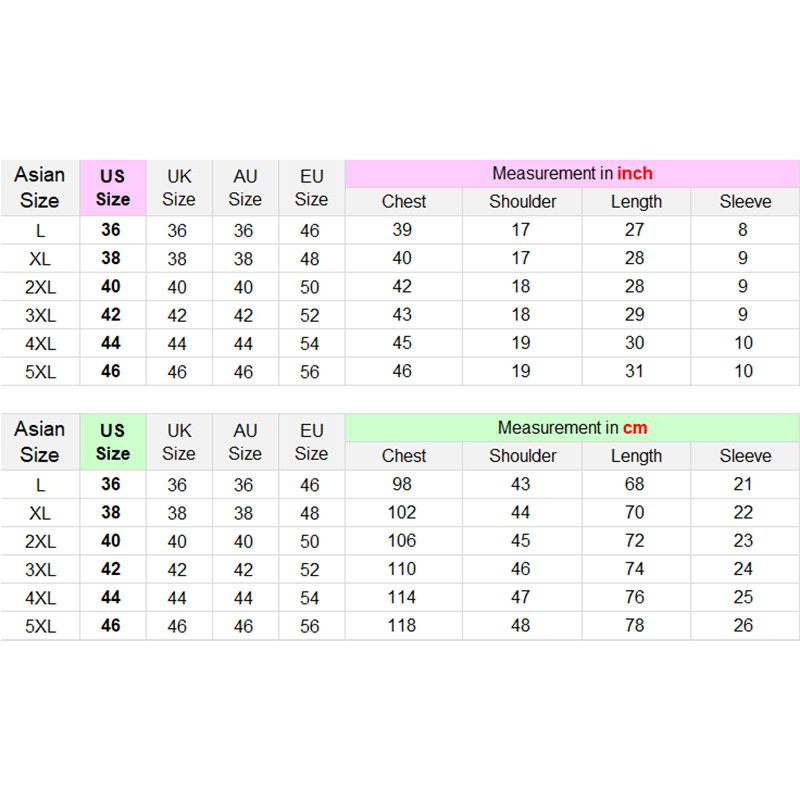Click the AU Size header in cm table
This screenshot has height=800, width=800.
[x=245, y=441]
